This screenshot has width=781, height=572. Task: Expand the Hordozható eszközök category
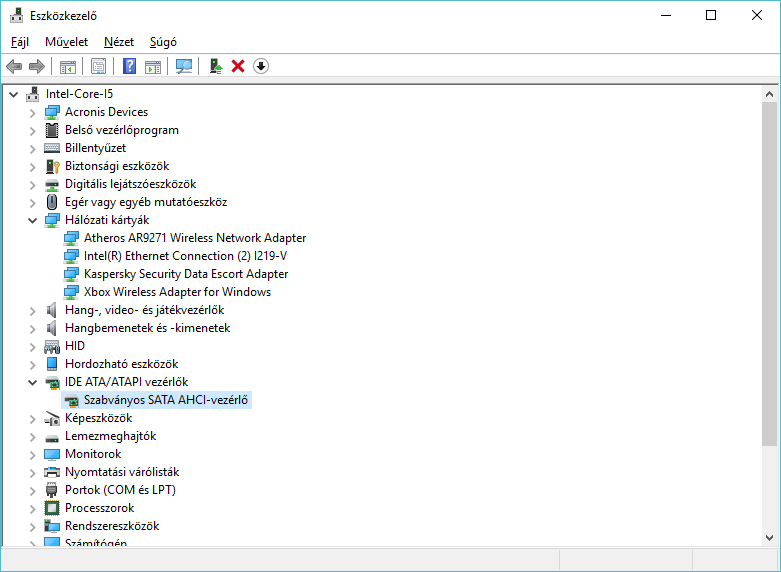coord(32,365)
